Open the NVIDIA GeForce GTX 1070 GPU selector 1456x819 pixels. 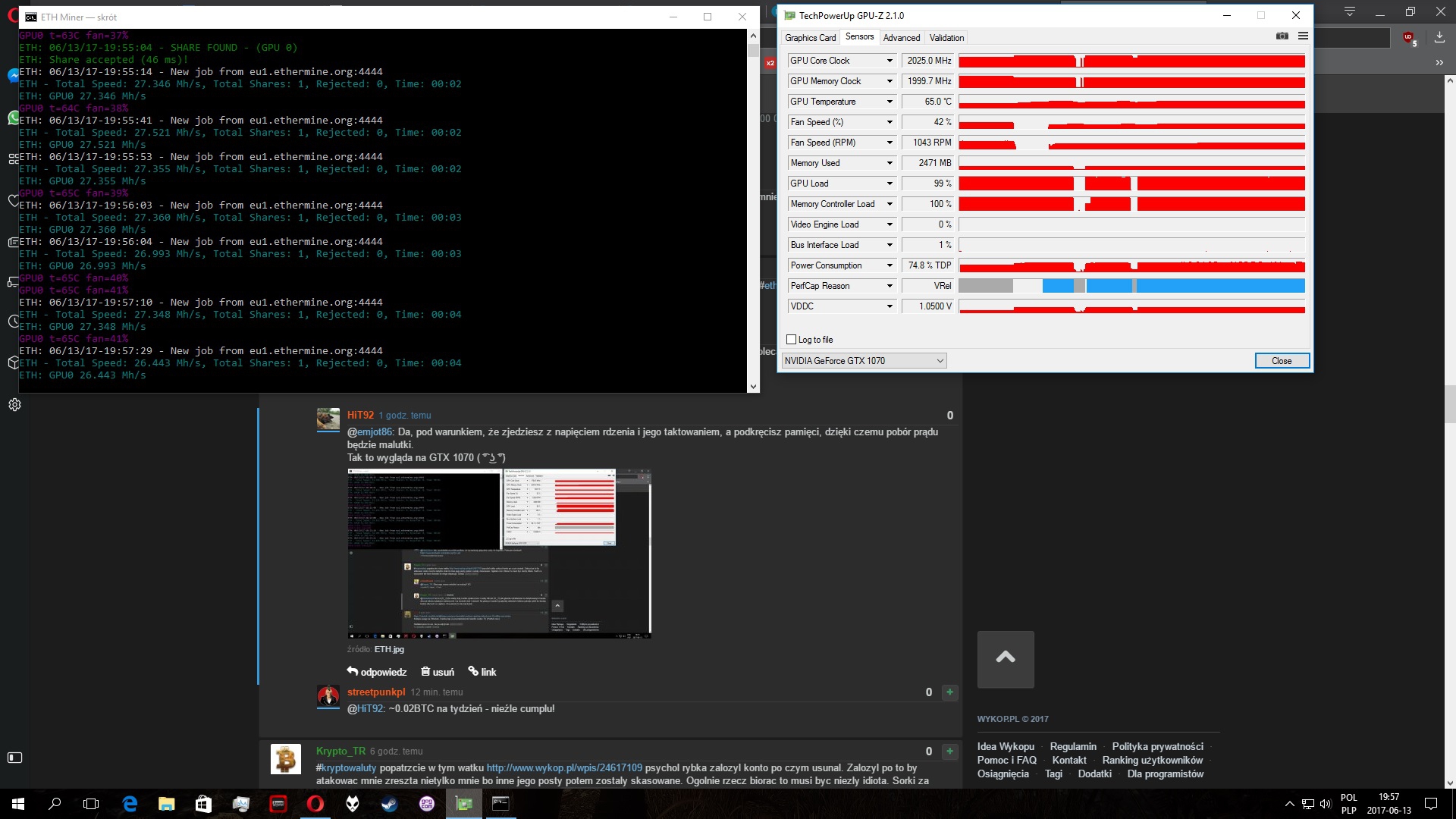coord(864,361)
